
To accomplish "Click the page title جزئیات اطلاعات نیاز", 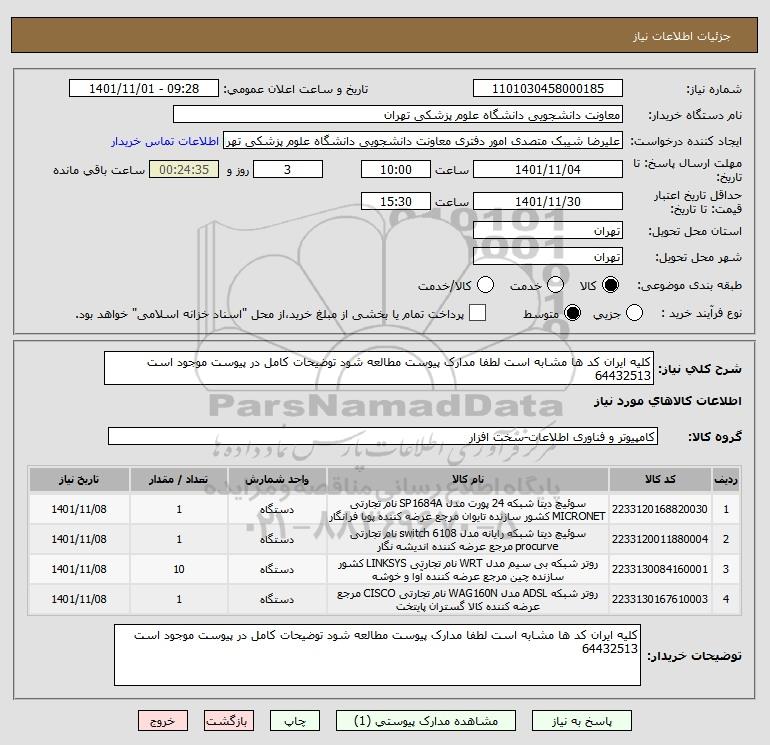I will 682,36.
